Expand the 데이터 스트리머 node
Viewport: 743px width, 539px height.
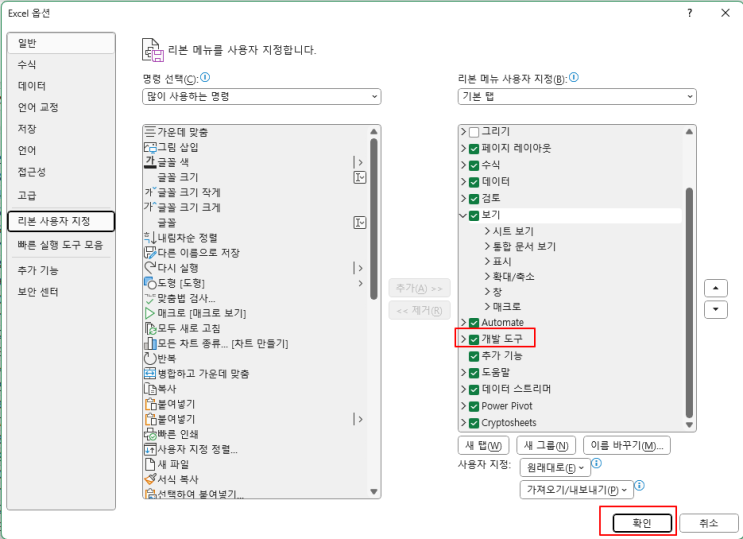click(463, 390)
